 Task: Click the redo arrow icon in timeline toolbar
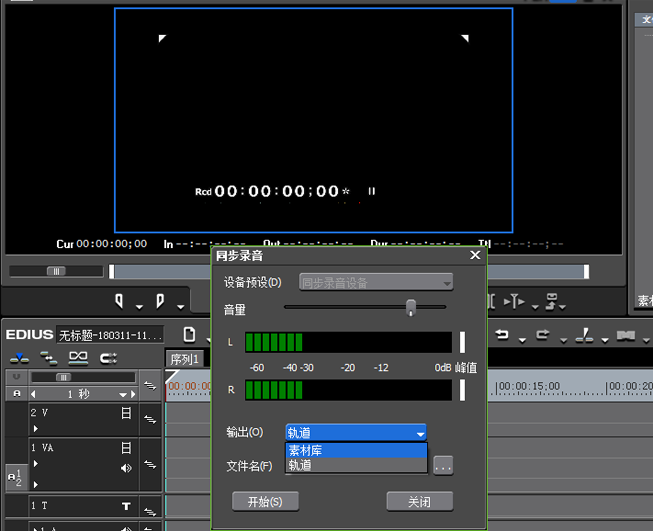[x=543, y=334]
